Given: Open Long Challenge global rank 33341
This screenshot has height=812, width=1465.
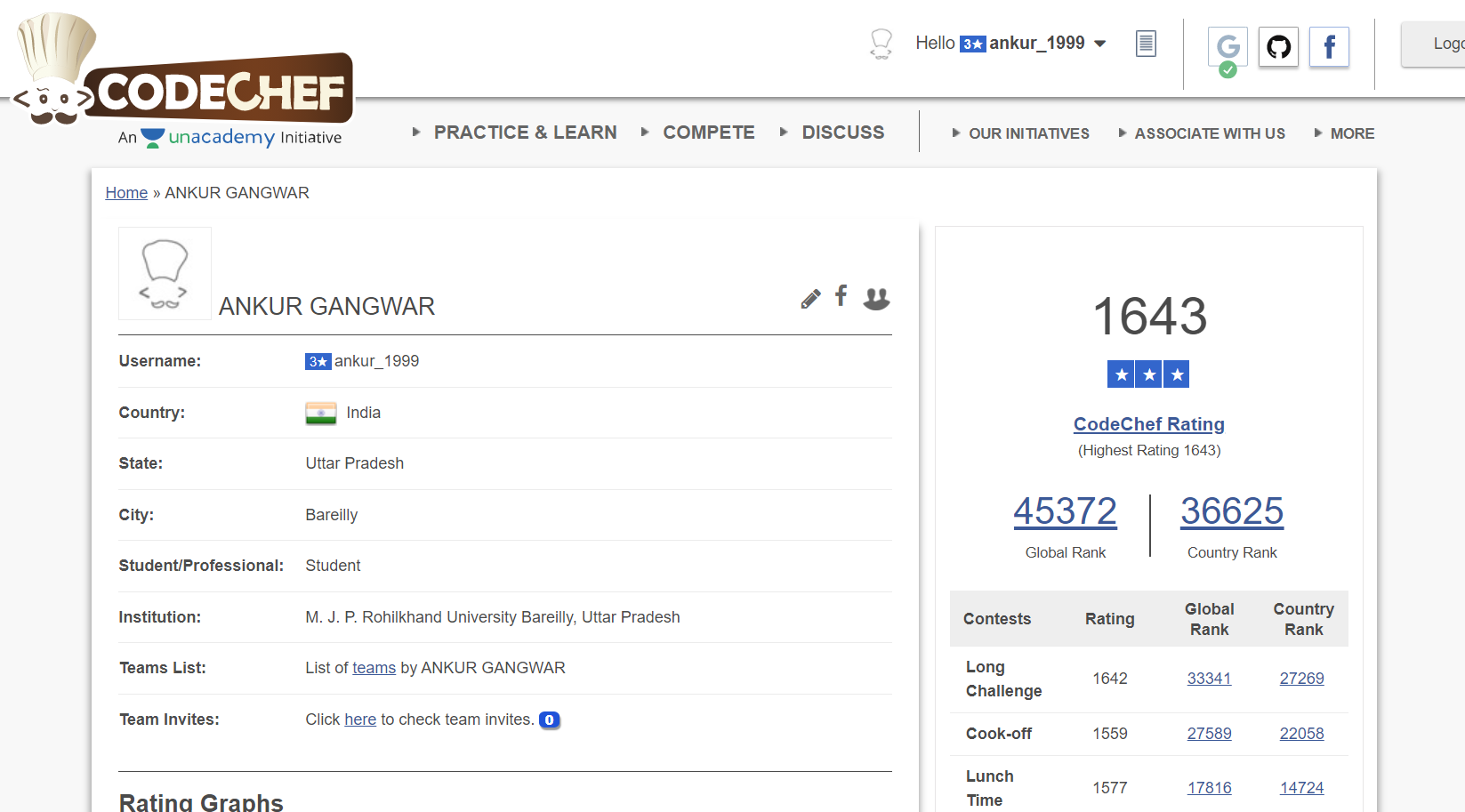Looking at the screenshot, I should point(1209,679).
